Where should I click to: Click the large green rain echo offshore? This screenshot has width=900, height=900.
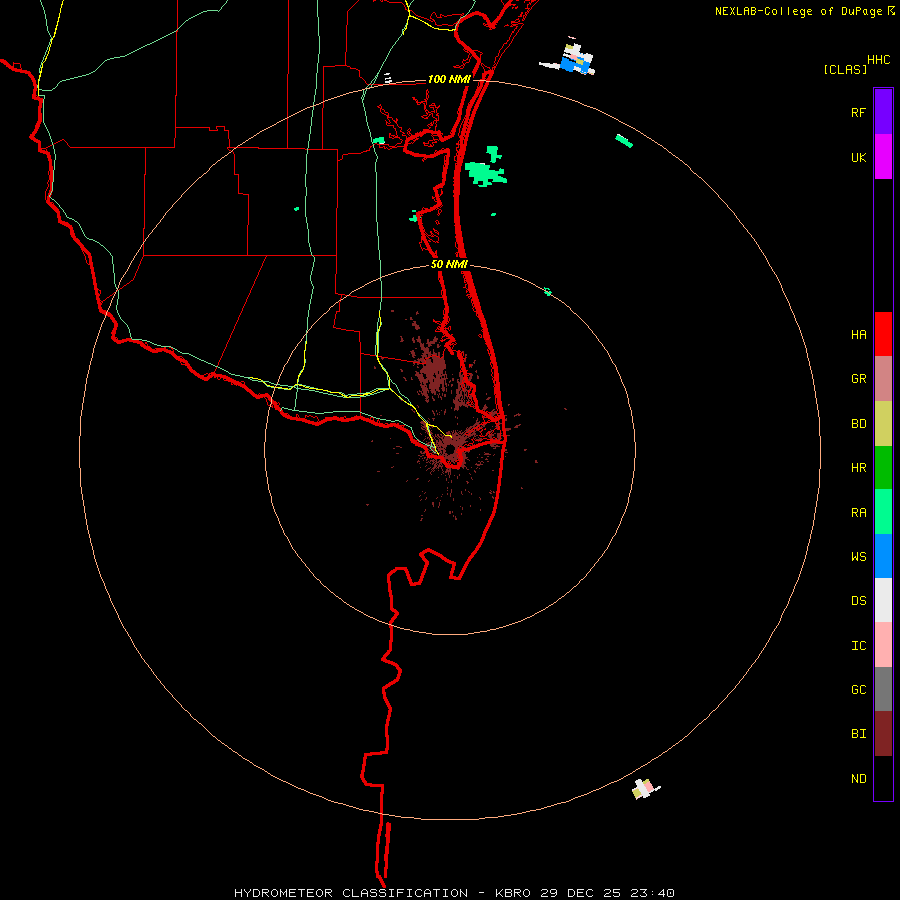485,174
